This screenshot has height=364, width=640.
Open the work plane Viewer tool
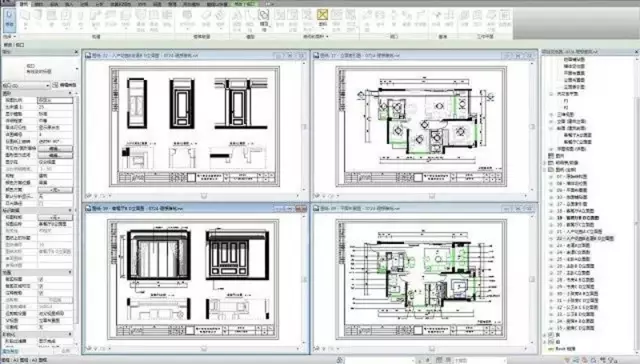point(505,19)
